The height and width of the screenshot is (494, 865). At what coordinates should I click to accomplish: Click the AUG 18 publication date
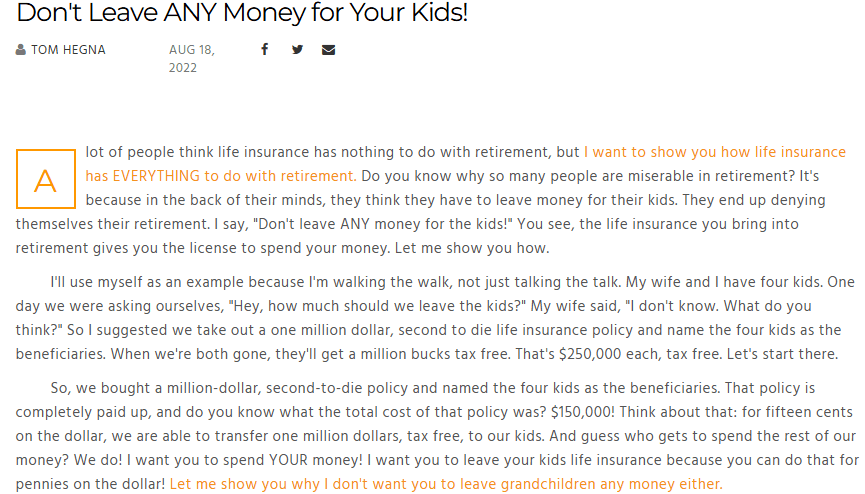(x=191, y=50)
